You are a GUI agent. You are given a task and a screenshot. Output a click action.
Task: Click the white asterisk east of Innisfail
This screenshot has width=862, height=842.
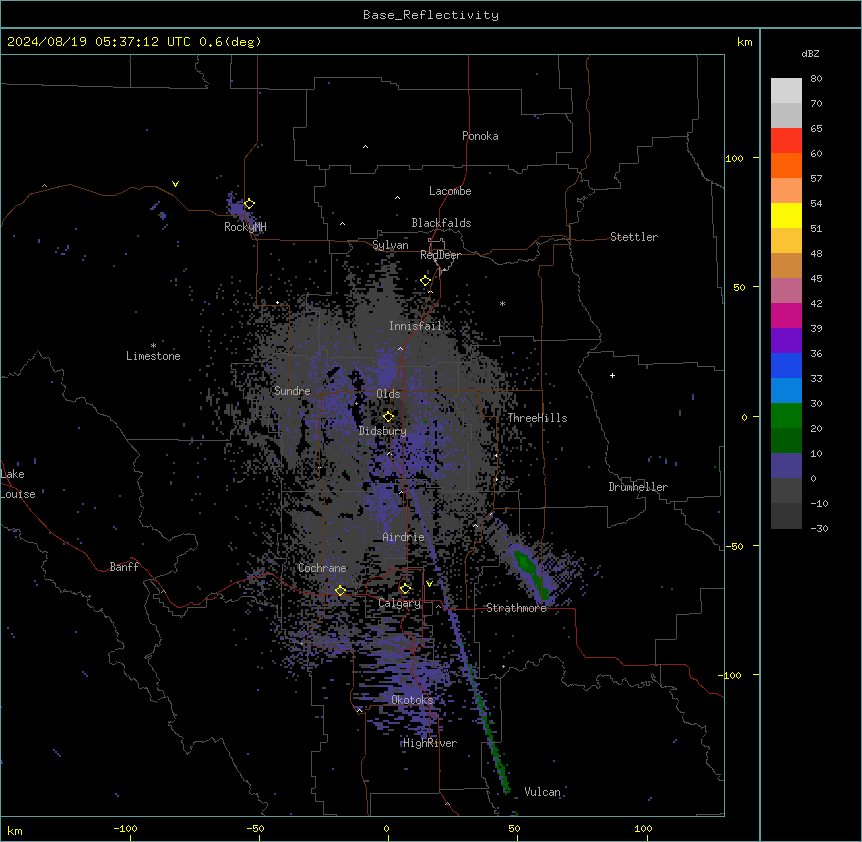[502, 304]
